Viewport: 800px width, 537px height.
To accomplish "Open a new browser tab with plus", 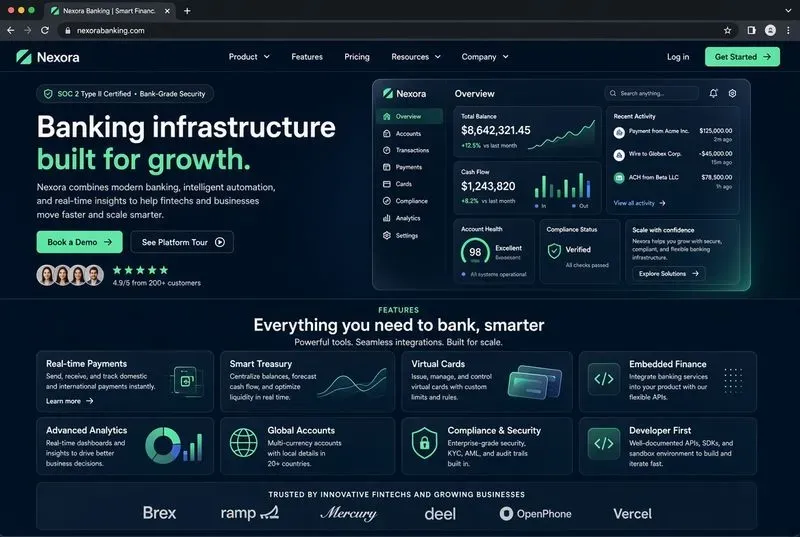I will [x=187, y=11].
